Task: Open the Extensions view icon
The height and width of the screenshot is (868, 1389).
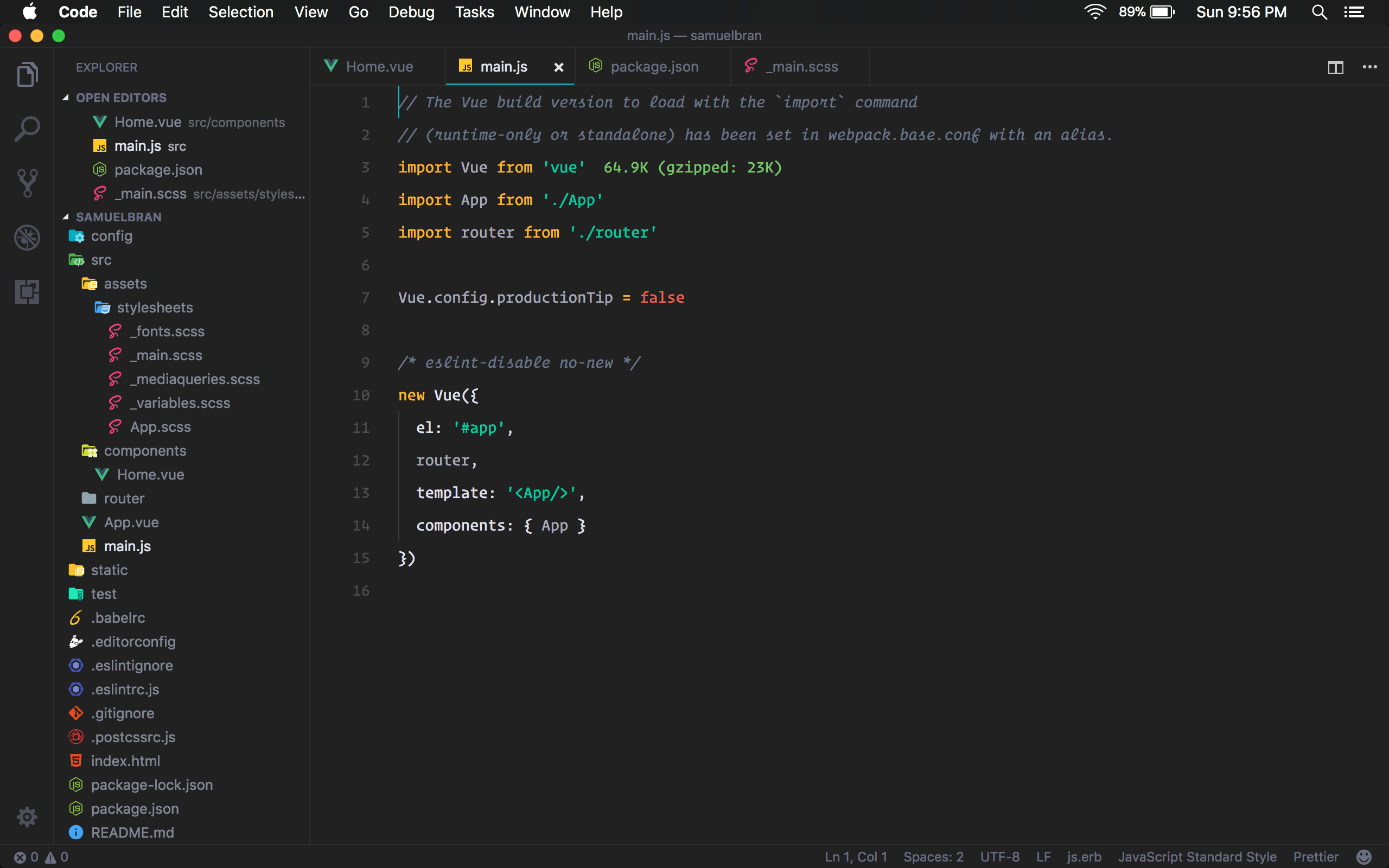Action: pos(27,292)
